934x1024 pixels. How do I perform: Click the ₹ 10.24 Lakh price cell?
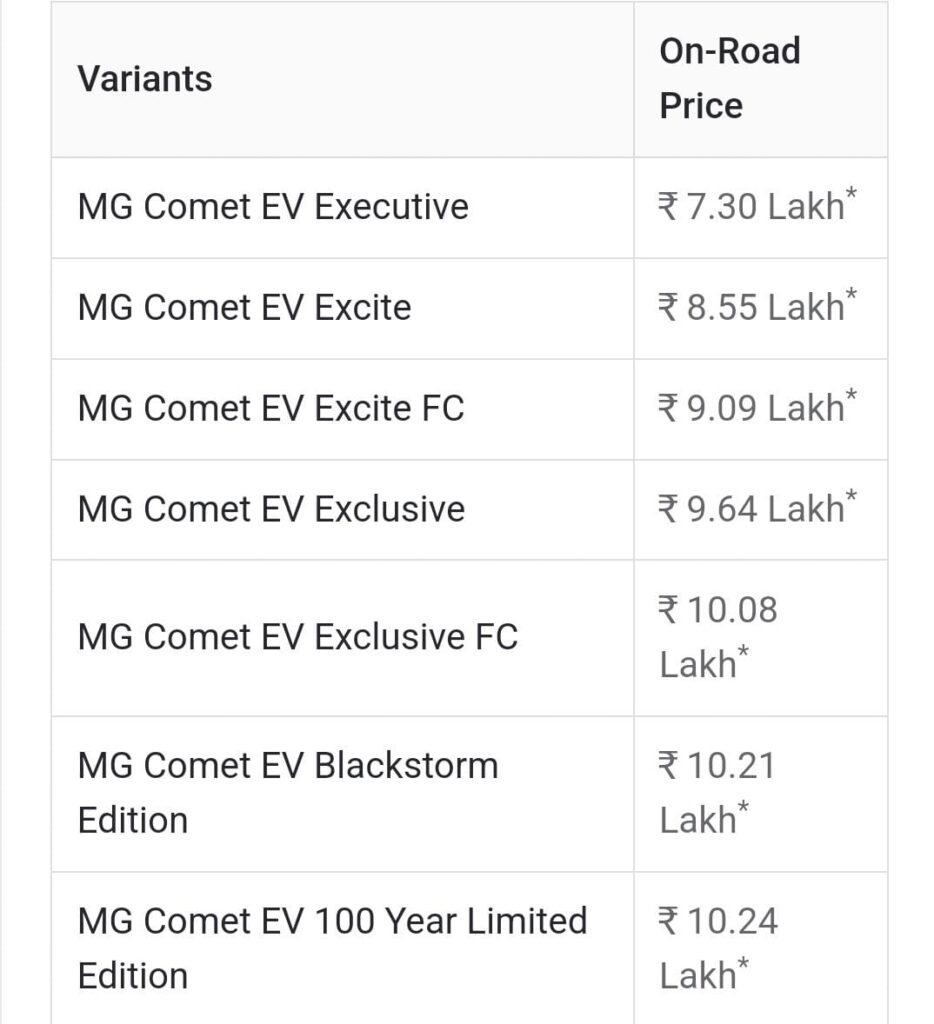tap(717, 947)
